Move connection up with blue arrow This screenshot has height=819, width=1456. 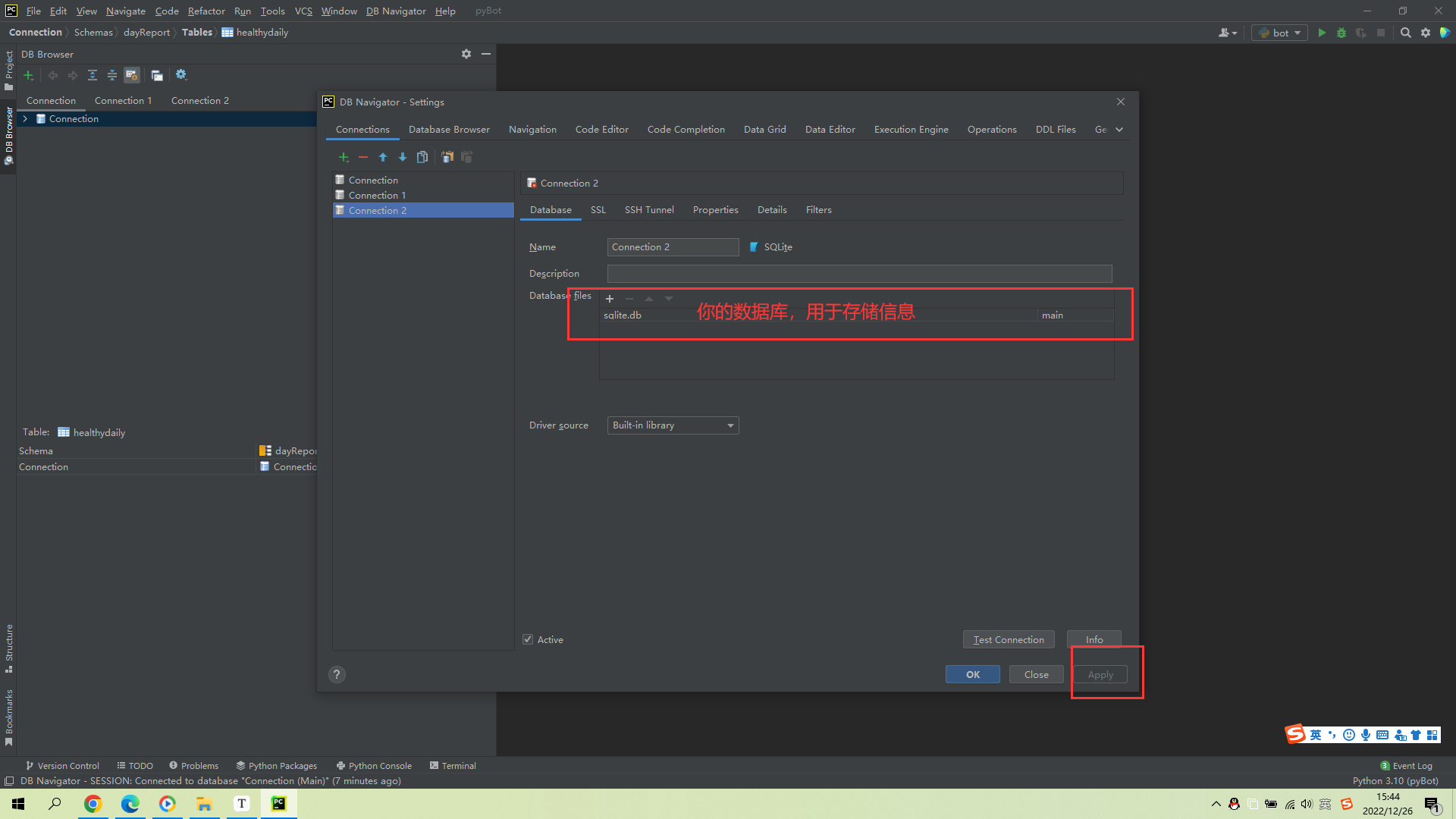click(x=383, y=157)
